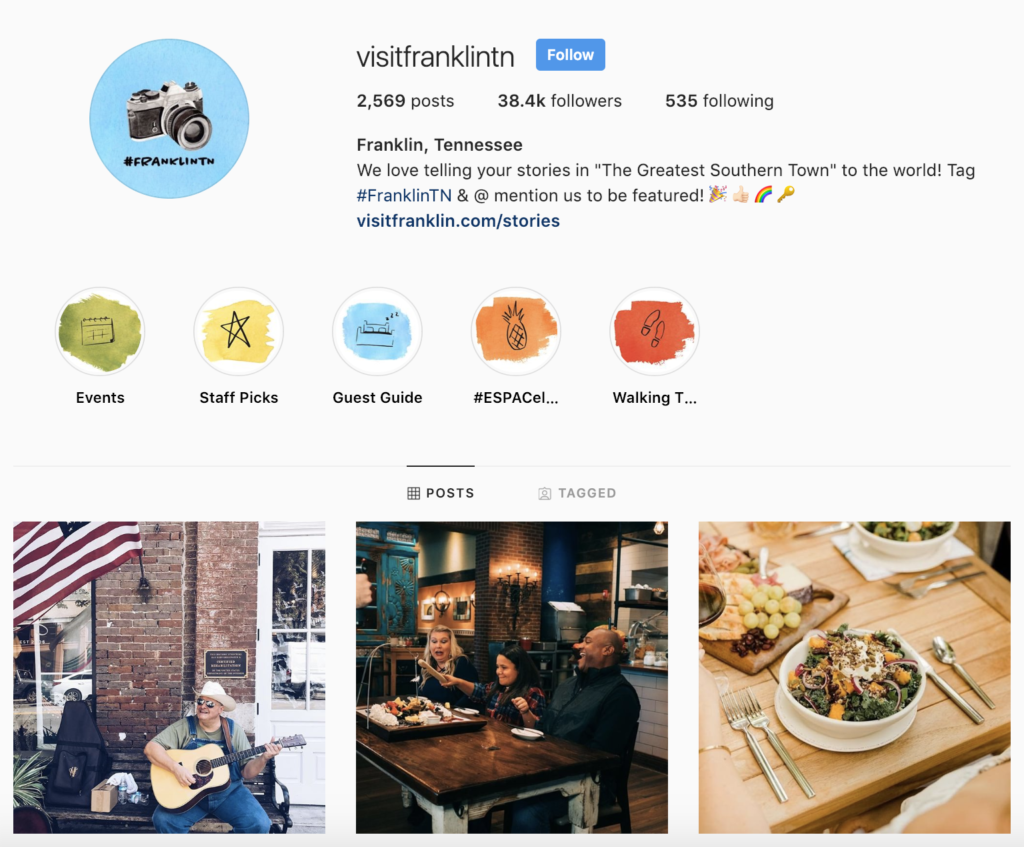Screen dimensions: 1024x847
Task: Switch to the POSTS tab
Action: coord(441,493)
